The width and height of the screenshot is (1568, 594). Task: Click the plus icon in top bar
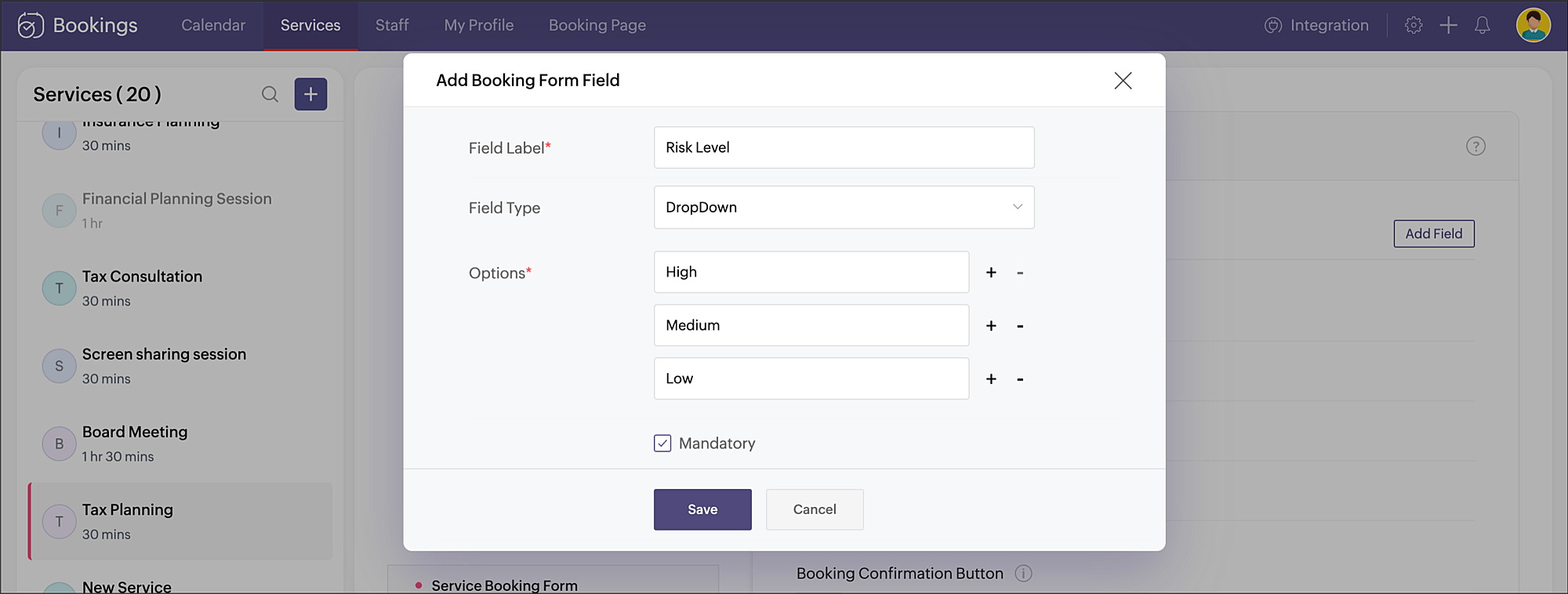tap(1448, 25)
